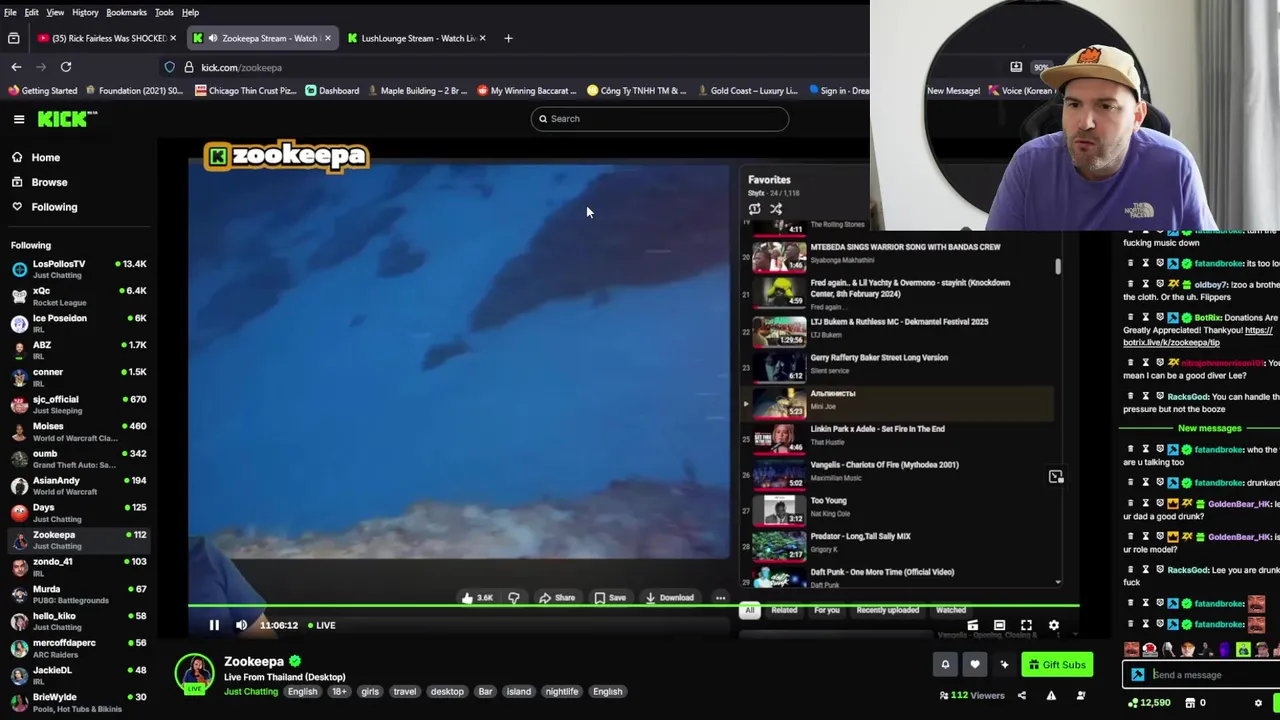Image resolution: width=1280 pixels, height=720 pixels.
Task: Open the History menu
Action: coord(85,12)
